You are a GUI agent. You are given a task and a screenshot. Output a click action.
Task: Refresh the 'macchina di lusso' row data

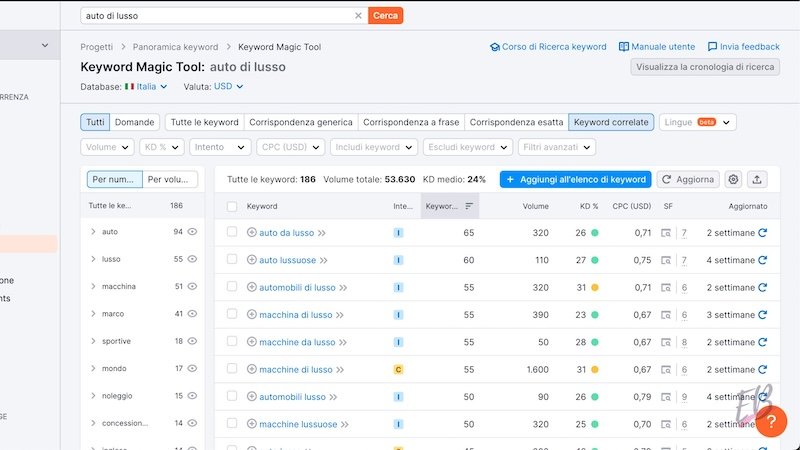[763, 315]
